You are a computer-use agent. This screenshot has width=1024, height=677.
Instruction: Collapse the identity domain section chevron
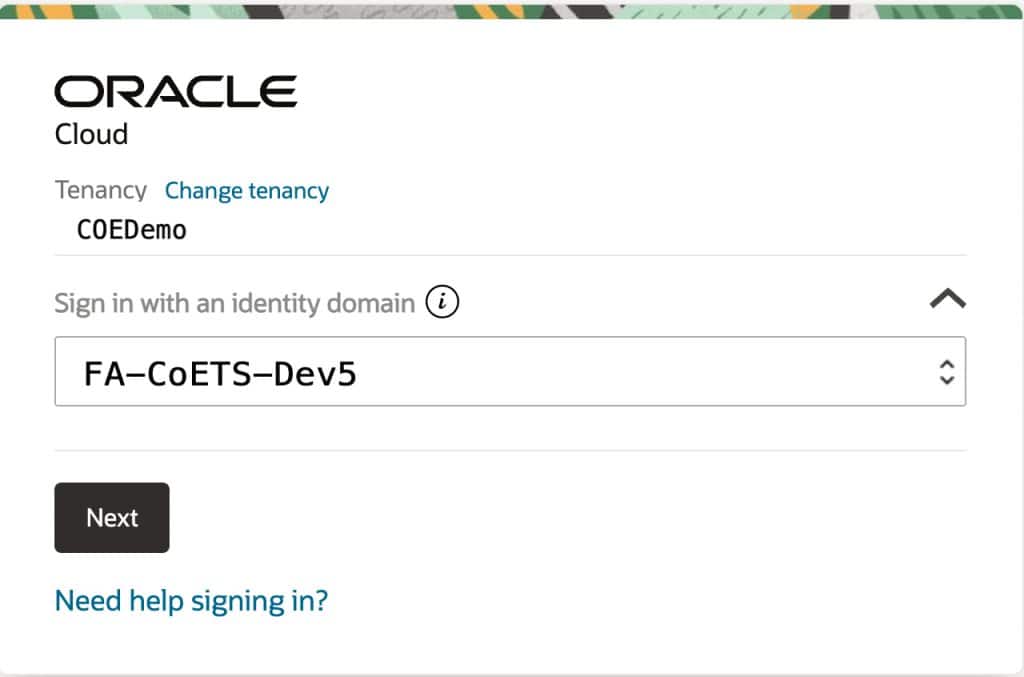(947, 299)
